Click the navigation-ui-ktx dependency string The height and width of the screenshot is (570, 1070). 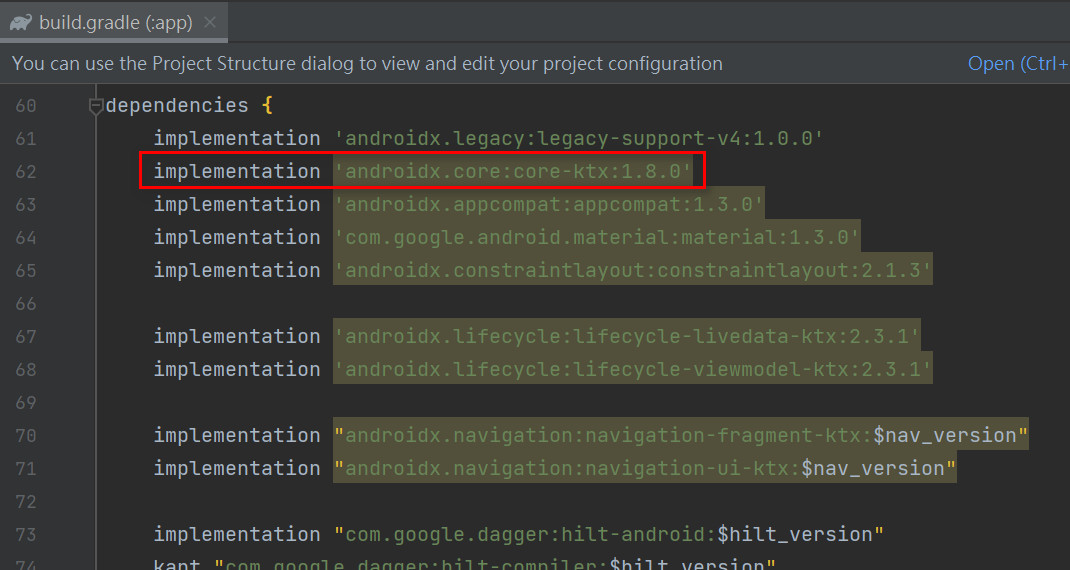[x=645, y=468]
